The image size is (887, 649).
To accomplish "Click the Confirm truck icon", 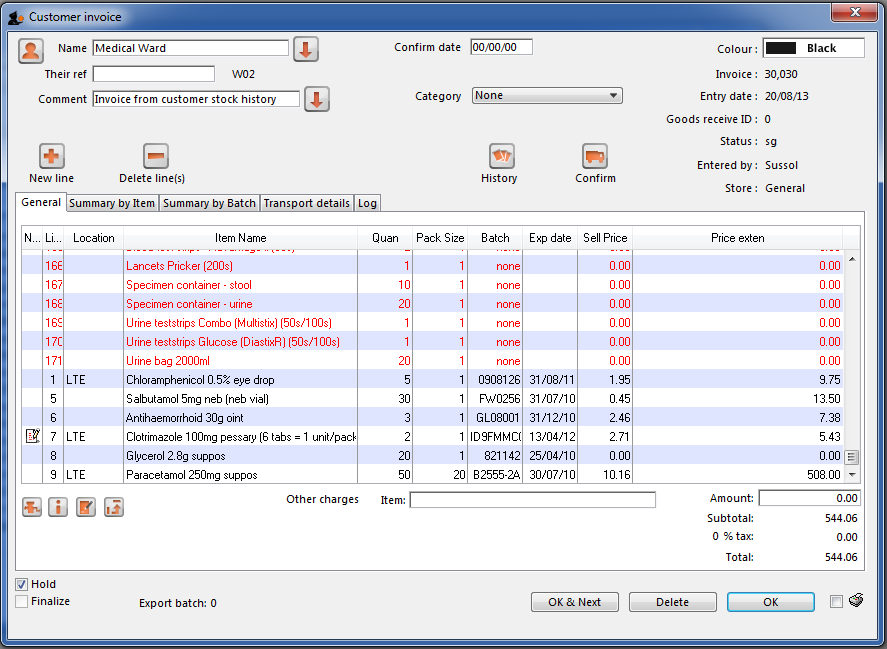I will (x=595, y=157).
